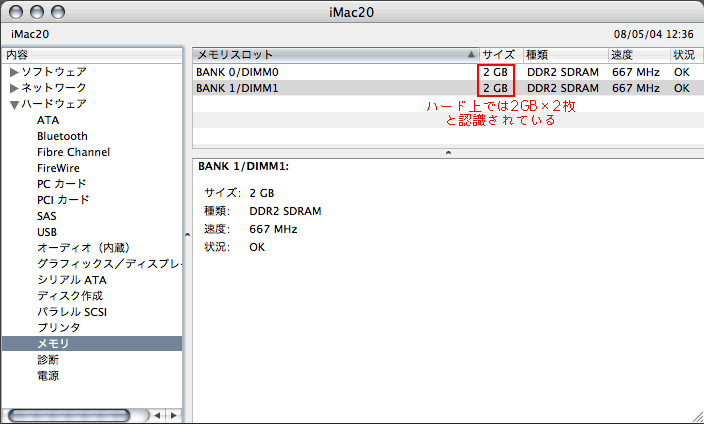The image size is (704, 424).
Task: Select Bluetooth in the sidebar
Action: [62, 136]
